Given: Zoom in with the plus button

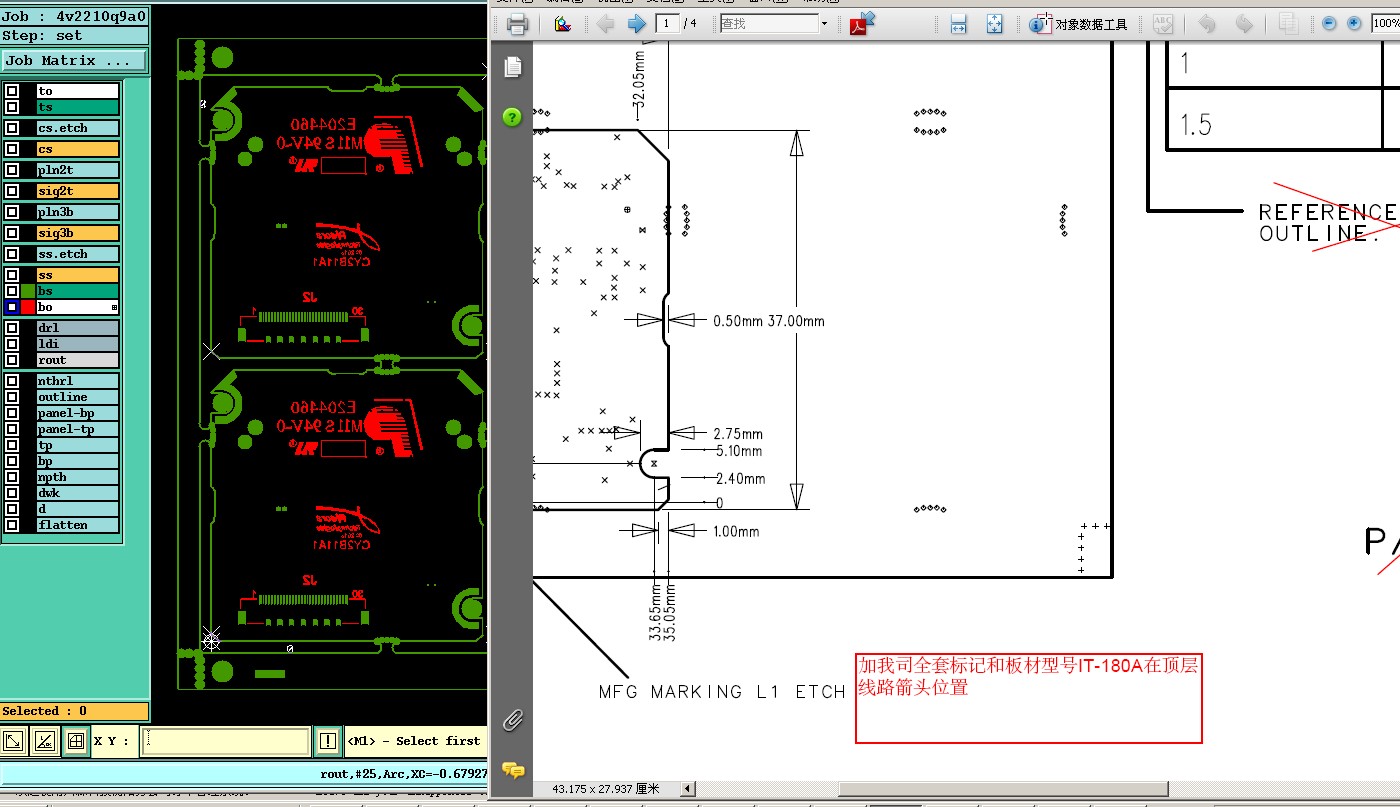Looking at the screenshot, I should [x=1355, y=24].
